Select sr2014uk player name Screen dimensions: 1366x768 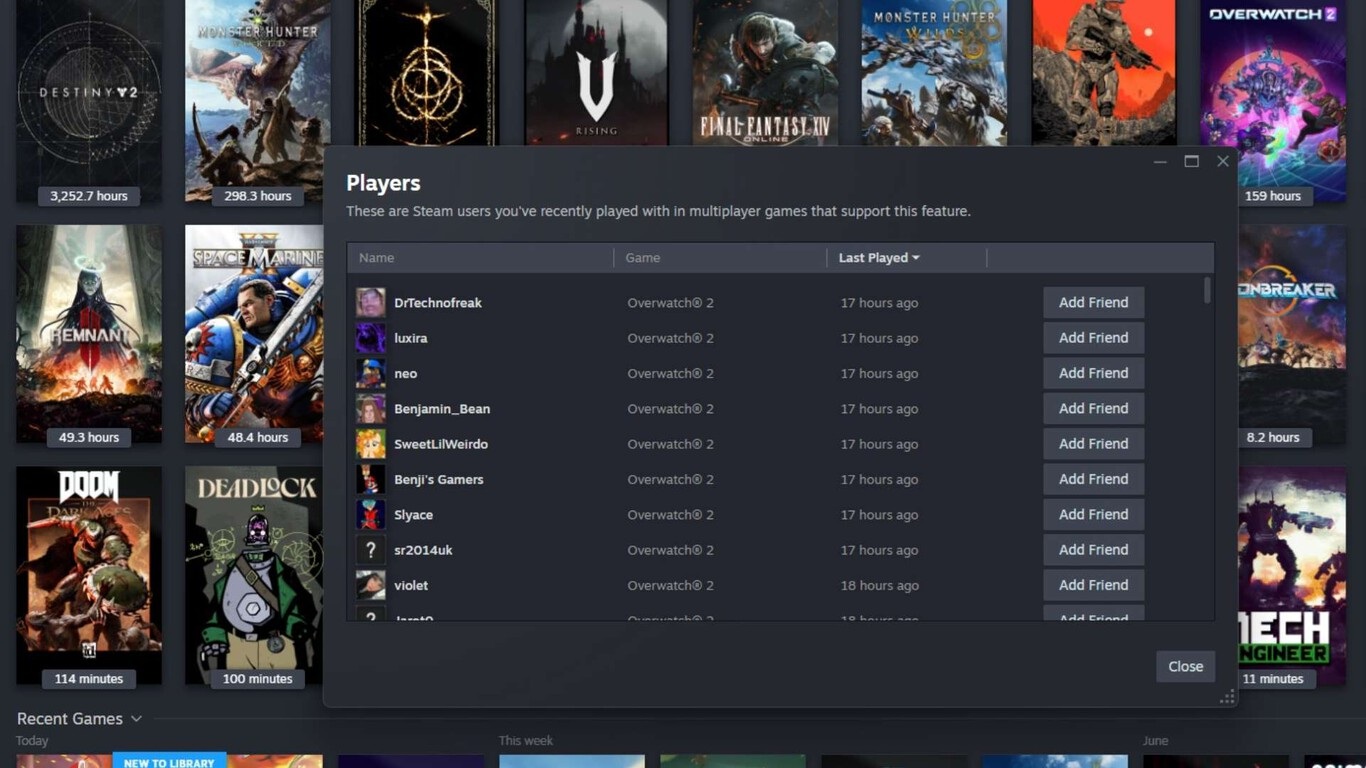(424, 550)
